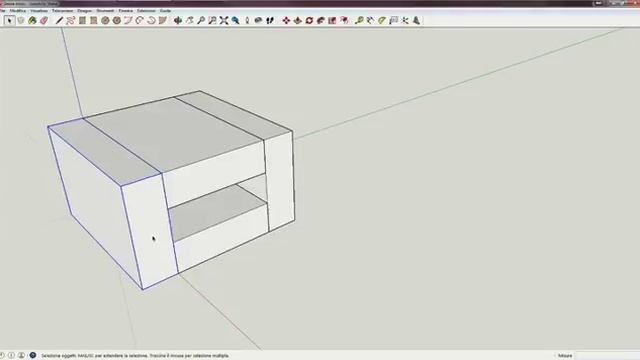Choose the Protractor tool
Image resolution: width=640 pixels, height=360 pixels.
point(382,20)
